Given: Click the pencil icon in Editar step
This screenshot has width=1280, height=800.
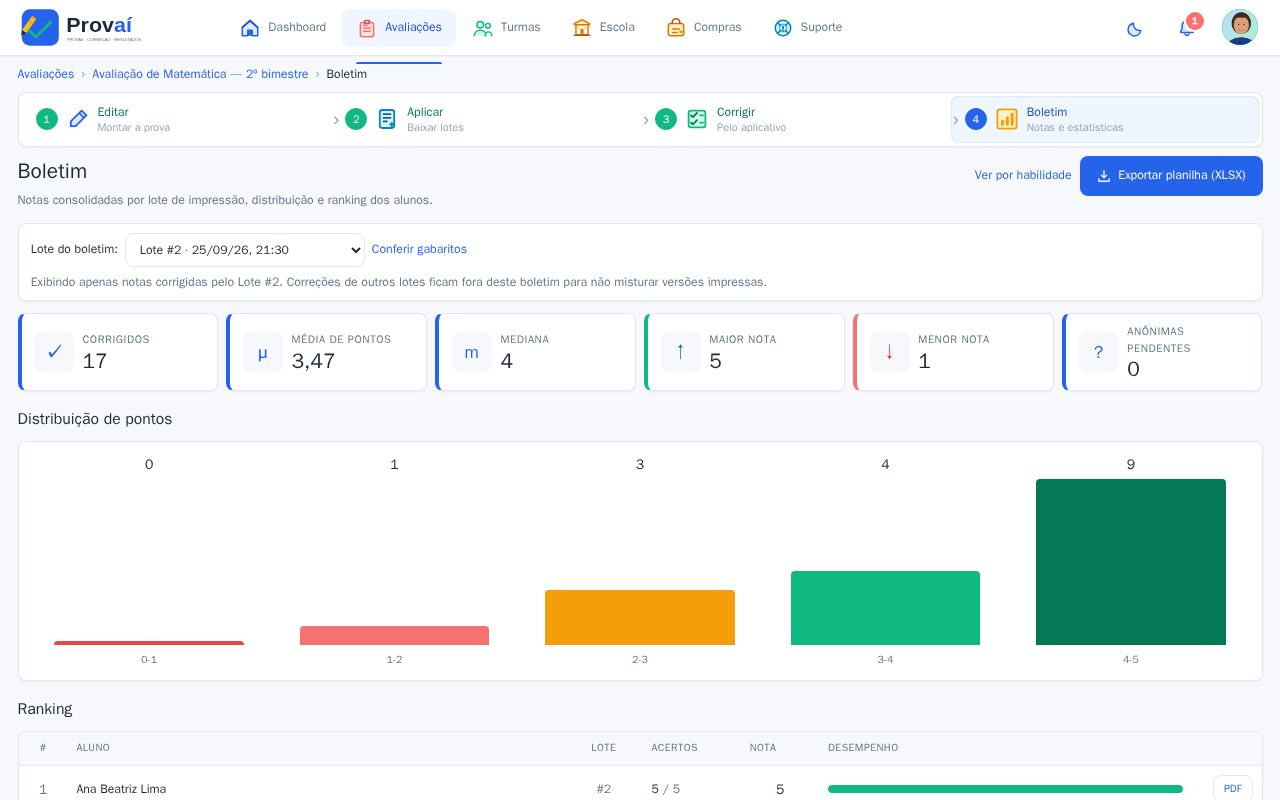Looking at the screenshot, I should [78, 119].
